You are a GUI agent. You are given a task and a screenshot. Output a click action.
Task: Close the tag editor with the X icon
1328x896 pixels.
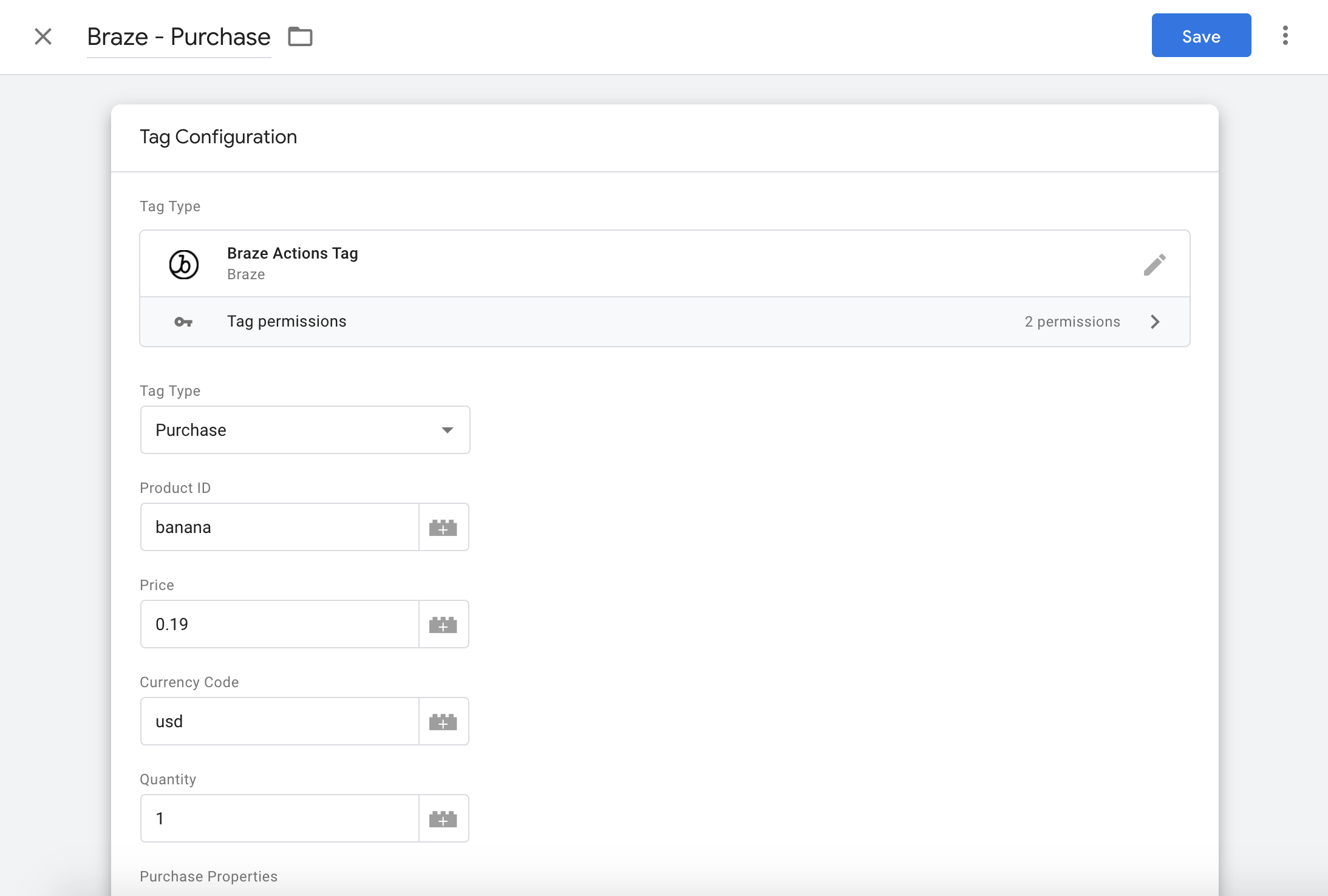click(x=43, y=36)
